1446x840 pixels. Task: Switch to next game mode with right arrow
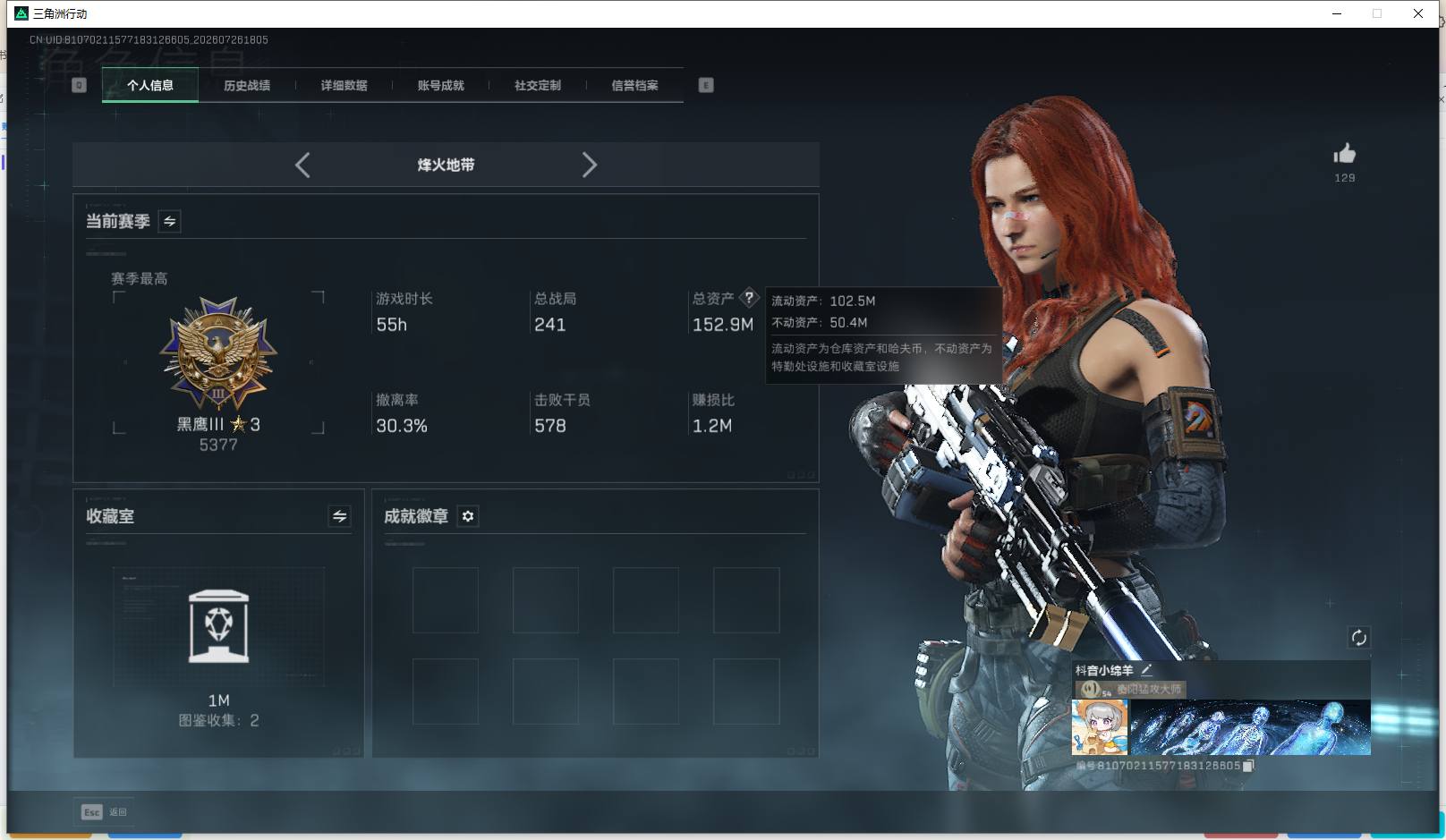[x=589, y=165]
